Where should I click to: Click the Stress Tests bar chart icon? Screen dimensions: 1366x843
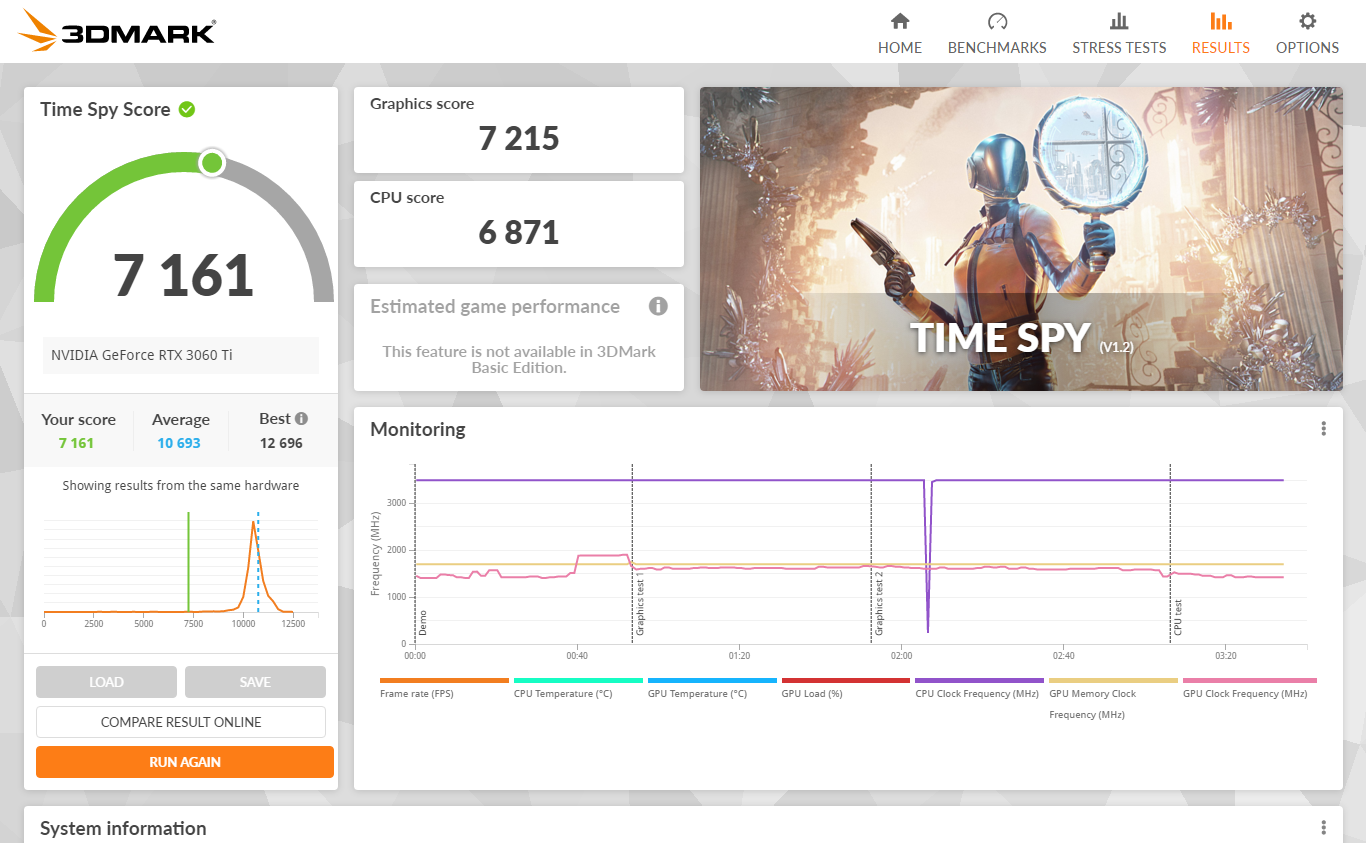point(1119,21)
